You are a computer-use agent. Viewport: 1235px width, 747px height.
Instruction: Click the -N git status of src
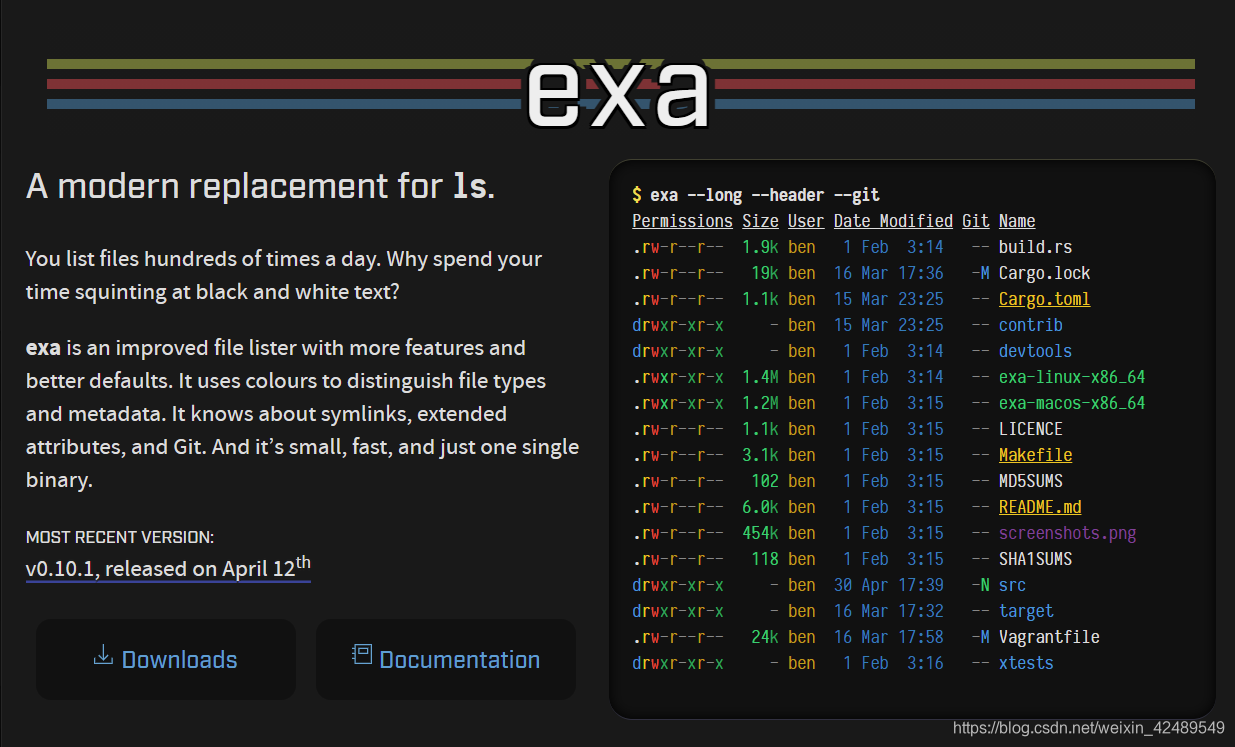point(980,585)
